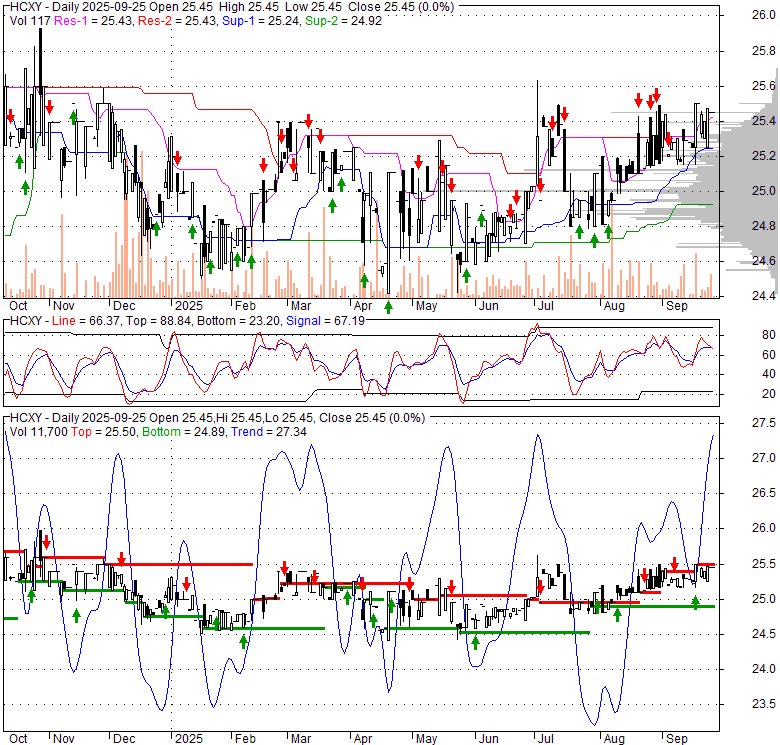
Task: Click the top chart's HCXY Daily title line
Action: click(232, 7)
